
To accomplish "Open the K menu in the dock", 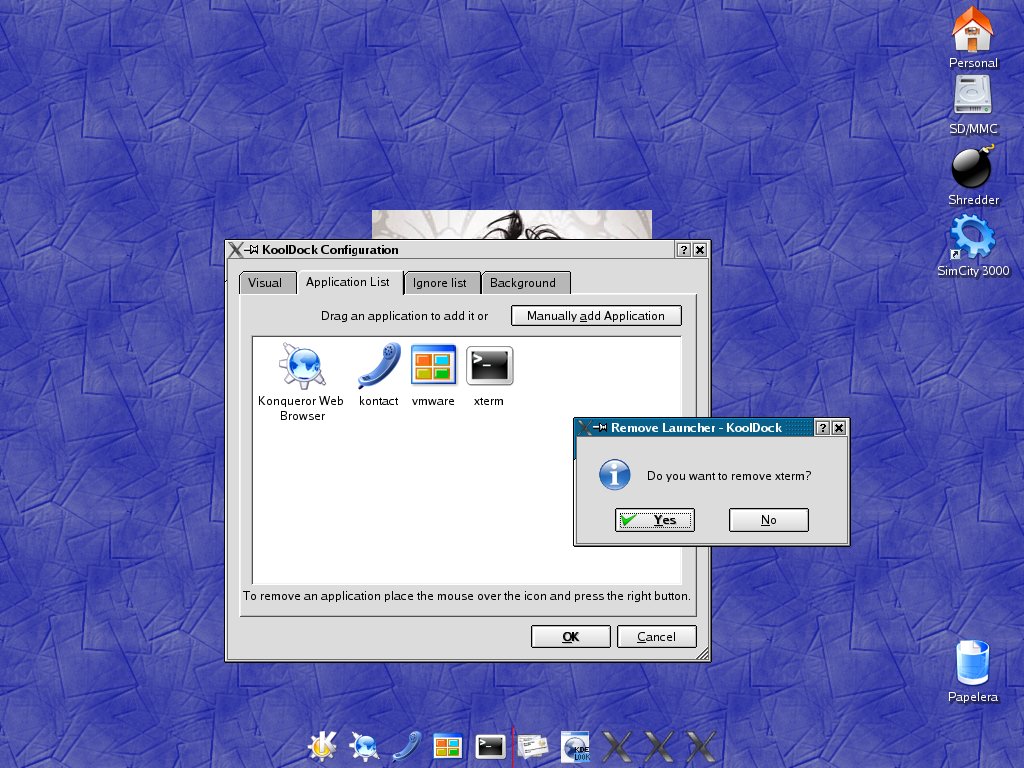I will click(x=323, y=746).
